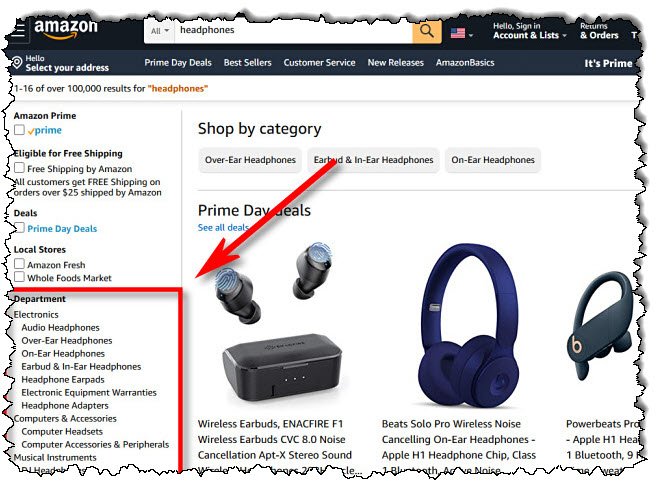Open the hamburger menu icon

18,31
